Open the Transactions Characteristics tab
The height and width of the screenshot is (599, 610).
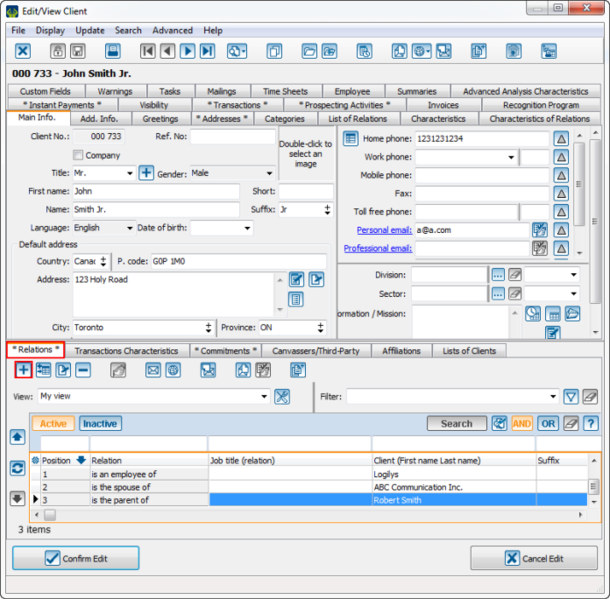pos(126,351)
